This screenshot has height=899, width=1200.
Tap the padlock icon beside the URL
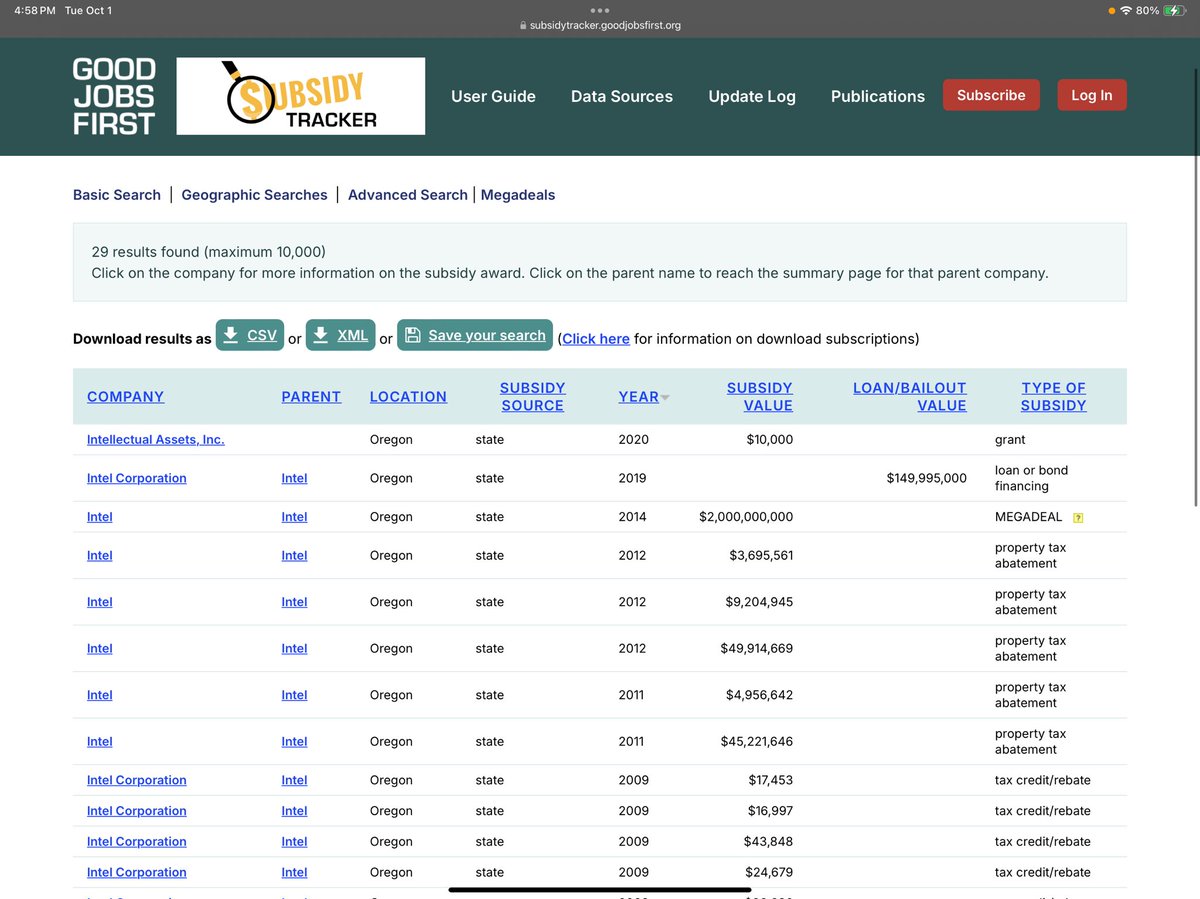tap(523, 25)
